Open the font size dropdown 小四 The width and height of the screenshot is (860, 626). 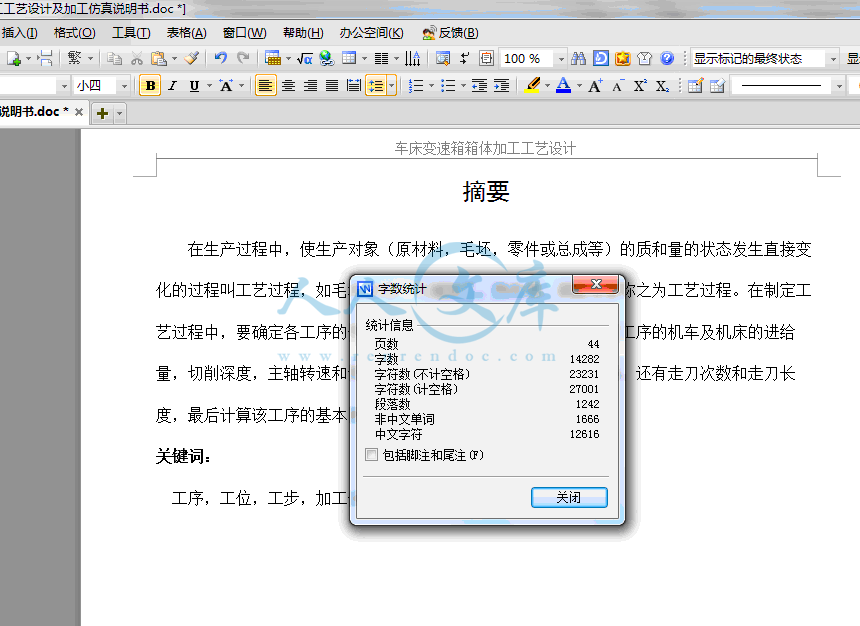124,86
